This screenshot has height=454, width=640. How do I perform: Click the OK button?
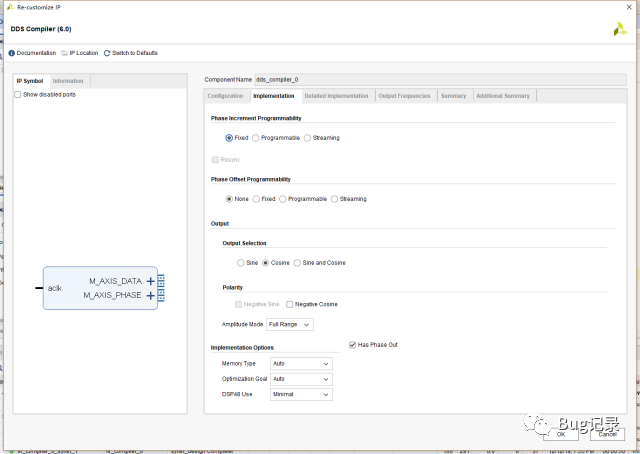tap(561, 434)
